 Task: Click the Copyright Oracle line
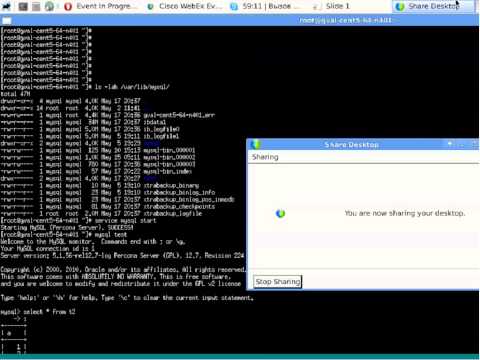point(123,269)
